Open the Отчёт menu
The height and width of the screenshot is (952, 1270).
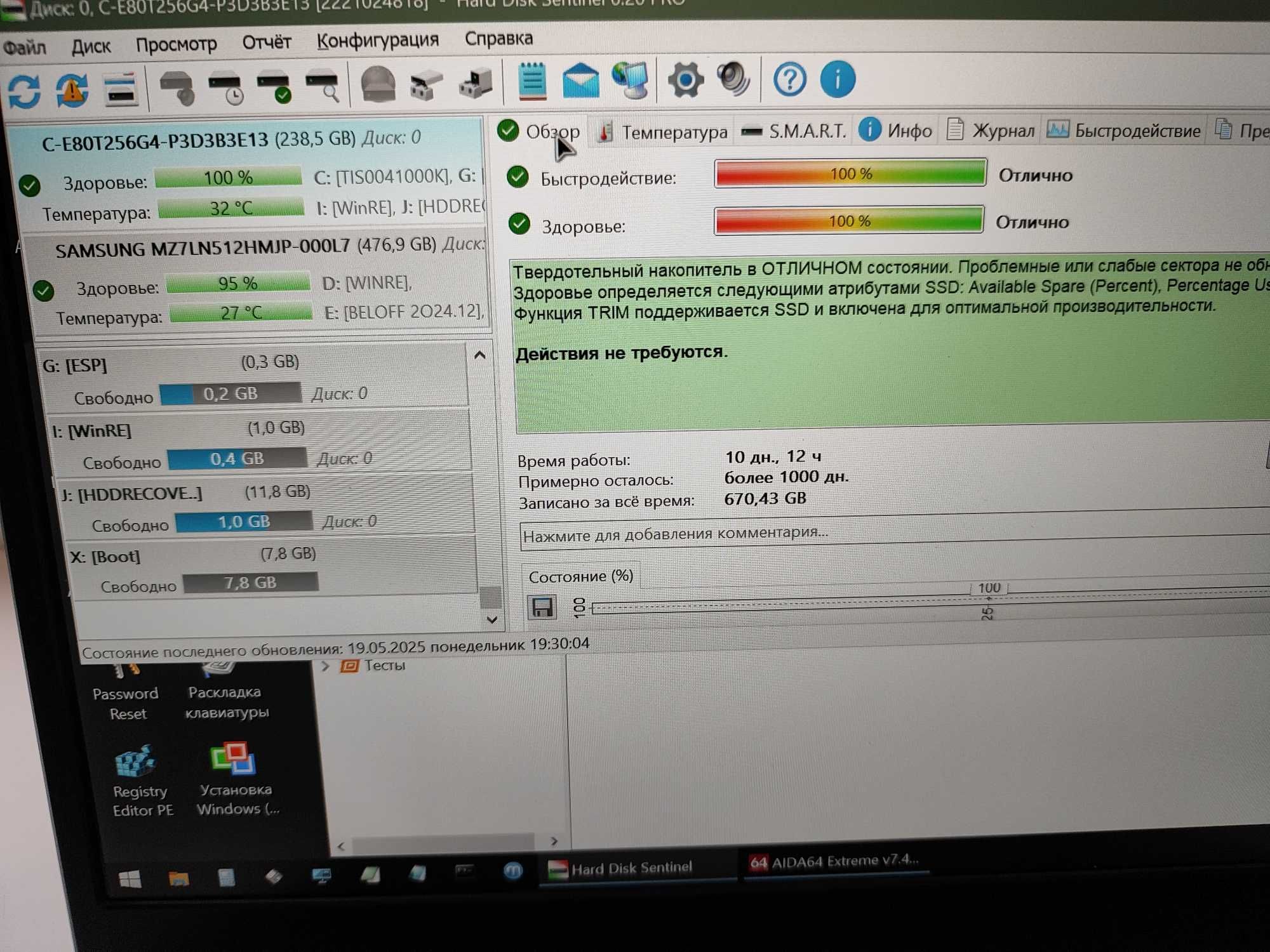[x=266, y=43]
